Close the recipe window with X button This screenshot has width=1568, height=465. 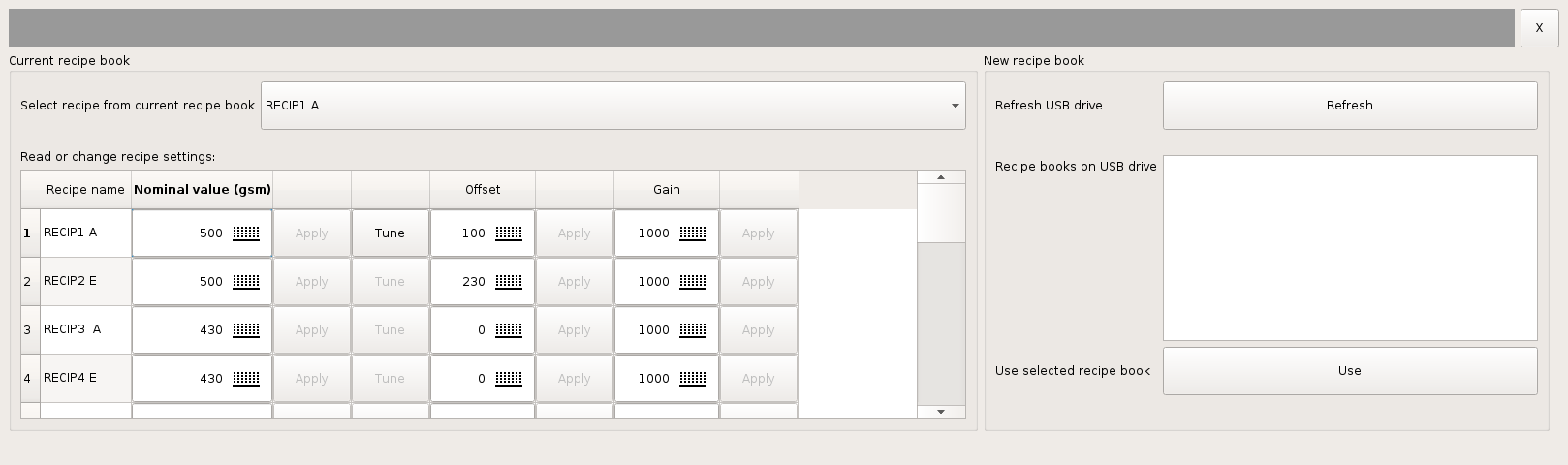tap(1539, 28)
